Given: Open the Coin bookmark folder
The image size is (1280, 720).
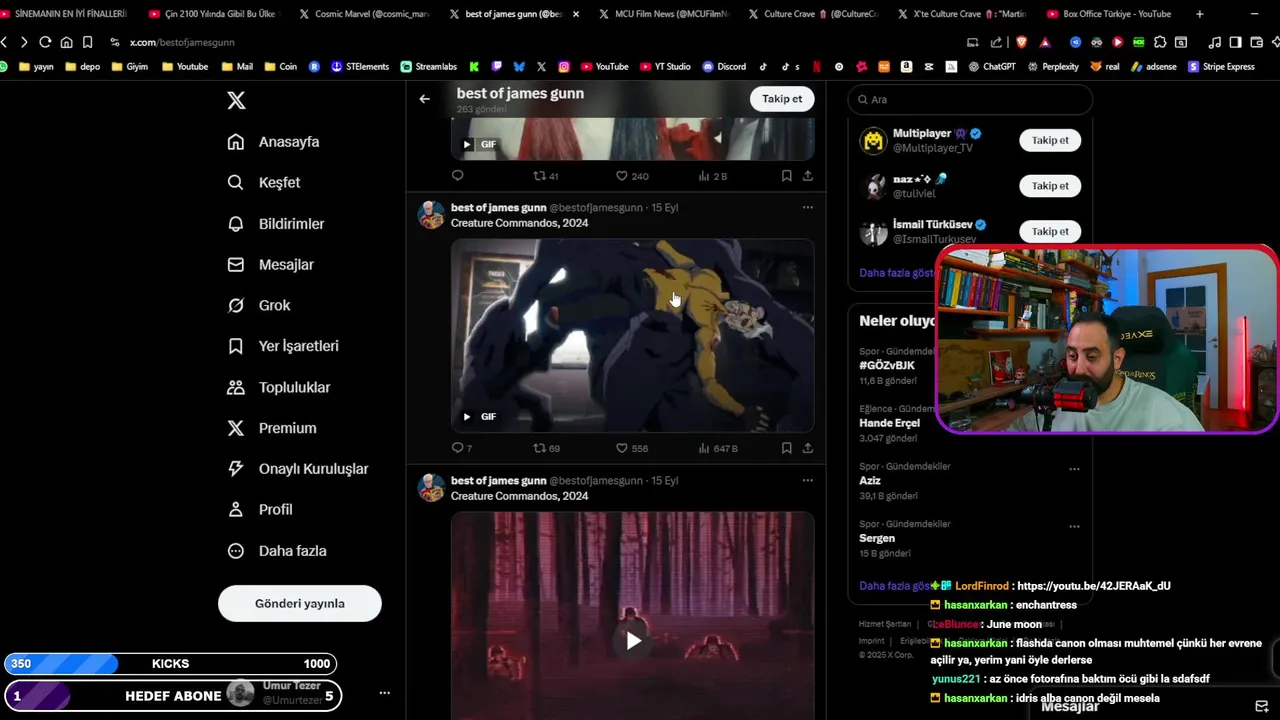Looking at the screenshot, I should [x=280, y=67].
